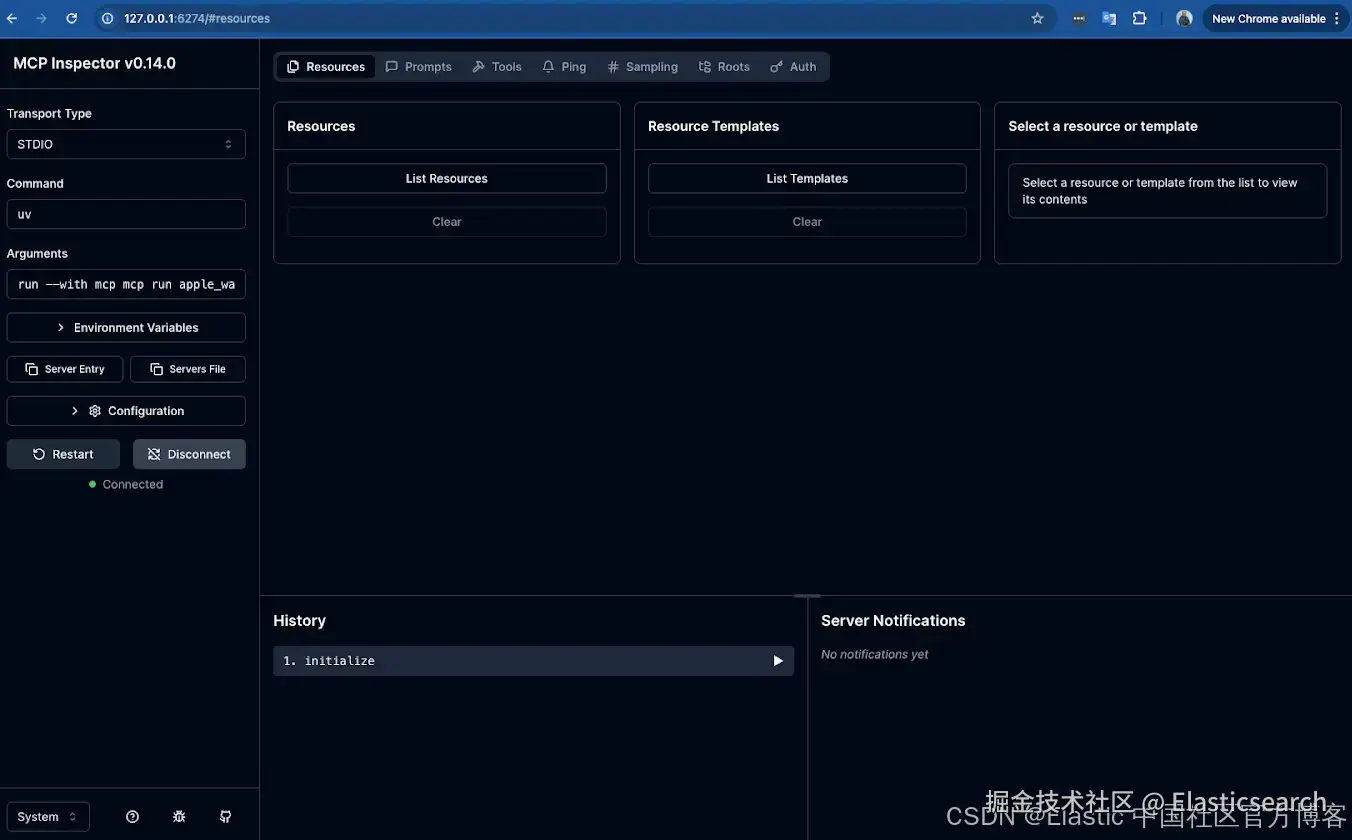Expand the Environment Variables section
Image resolution: width=1352 pixels, height=840 pixels.
pos(126,328)
